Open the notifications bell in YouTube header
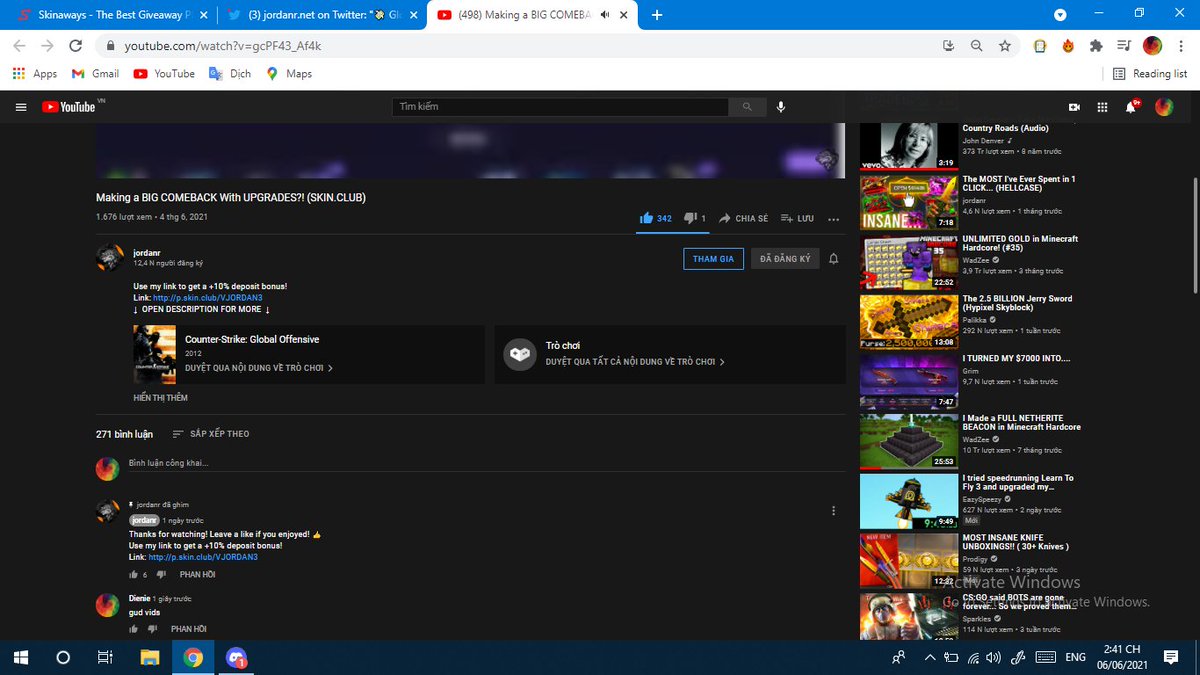 point(1133,106)
